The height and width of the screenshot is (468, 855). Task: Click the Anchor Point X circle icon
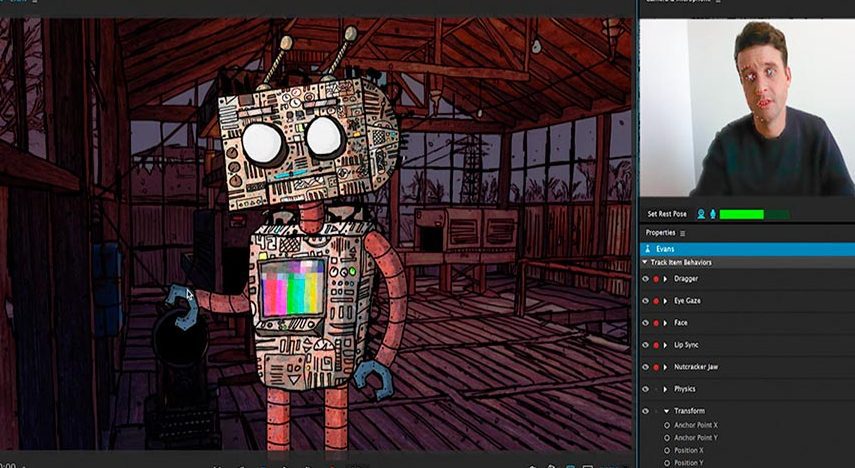click(x=667, y=425)
